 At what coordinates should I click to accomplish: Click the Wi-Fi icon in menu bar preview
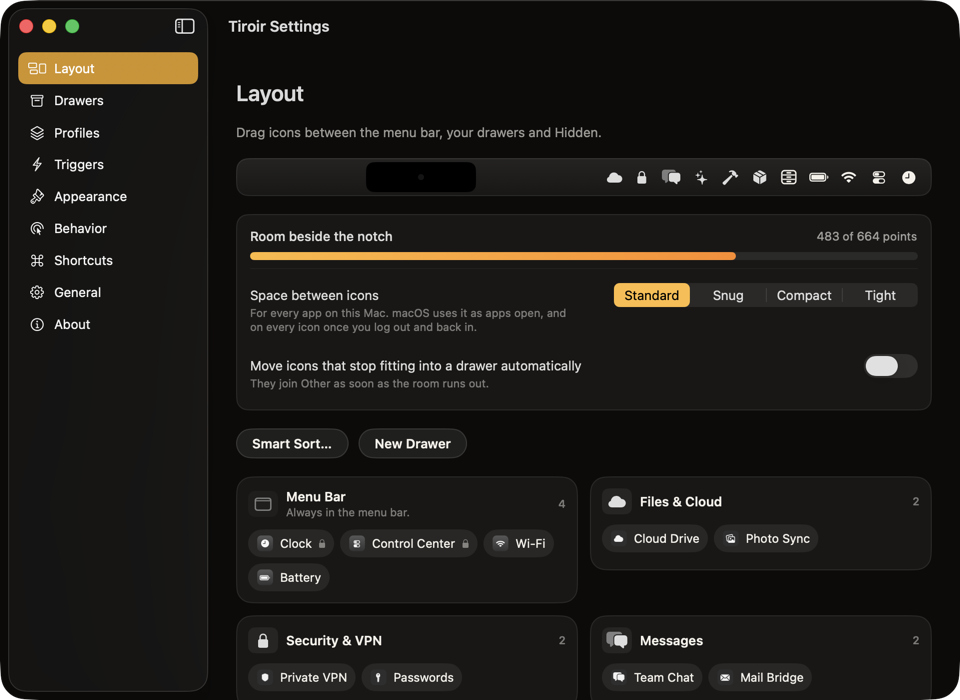click(x=848, y=178)
